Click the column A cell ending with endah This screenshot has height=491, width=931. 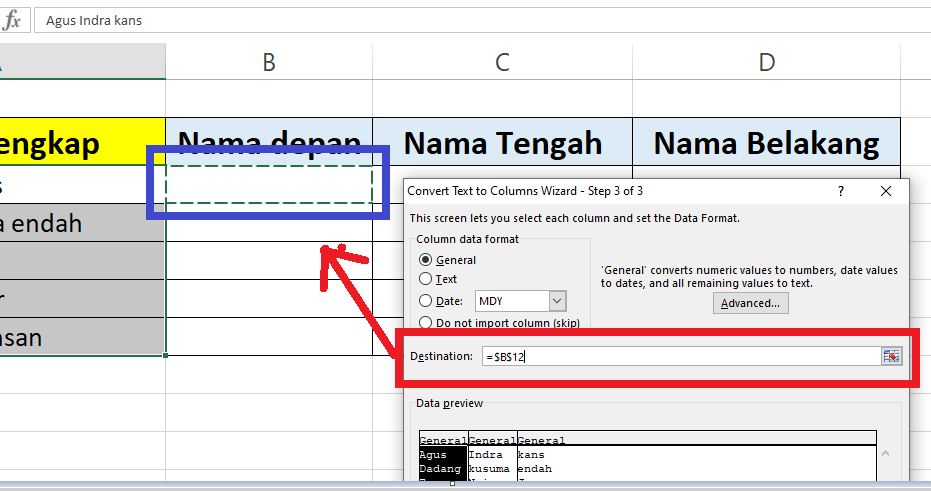click(x=83, y=223)
